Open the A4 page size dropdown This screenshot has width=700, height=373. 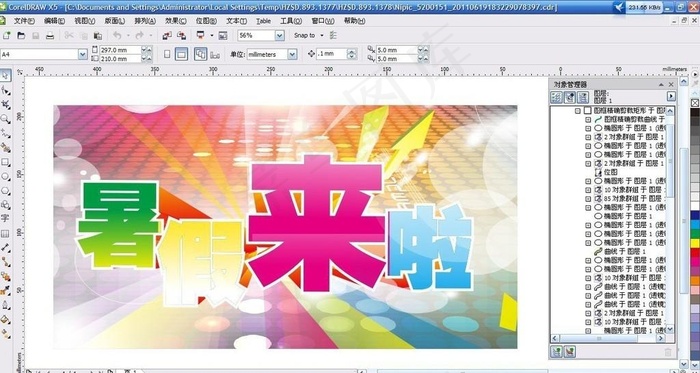tap(83, 54)
